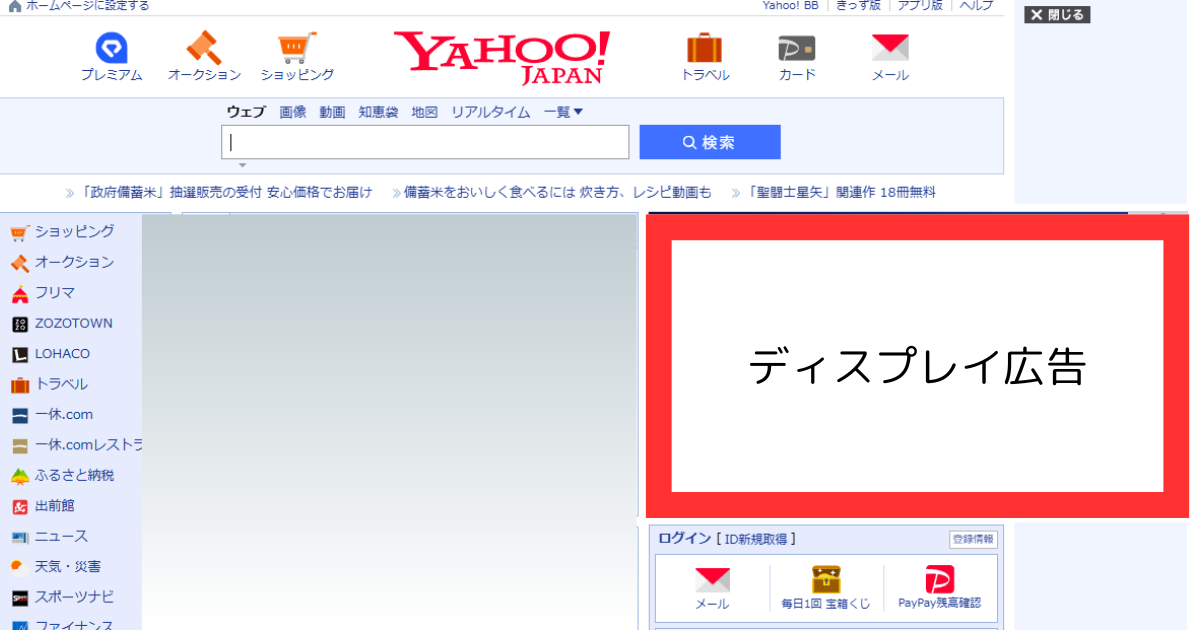Focus the web search input field

click(425, 142)
